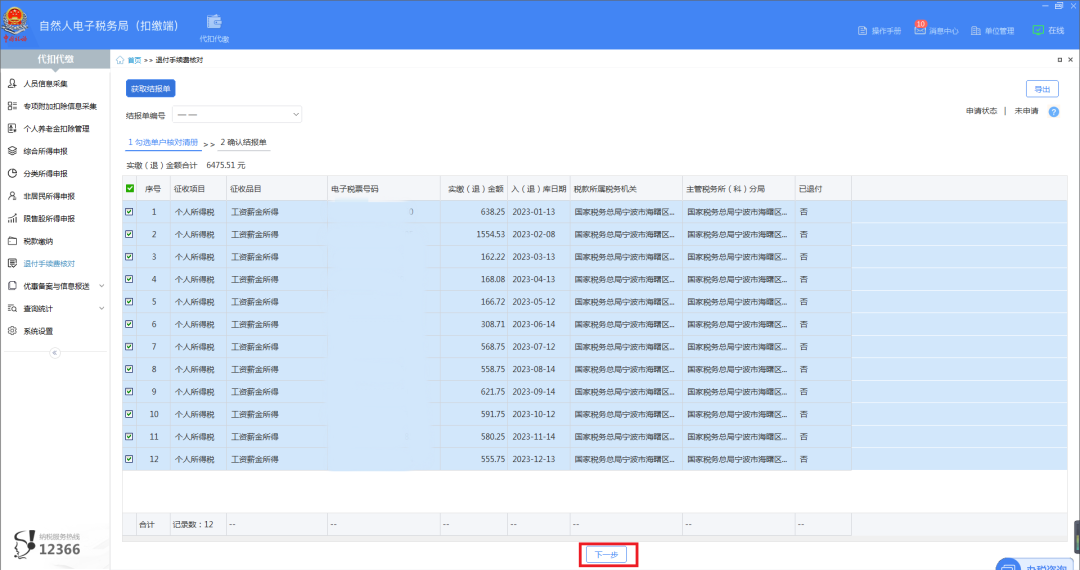The height and width of the screenshot is (570, 1080).
Task: Click the green 在线 status monitor icon
Action: pos(1038,30)
